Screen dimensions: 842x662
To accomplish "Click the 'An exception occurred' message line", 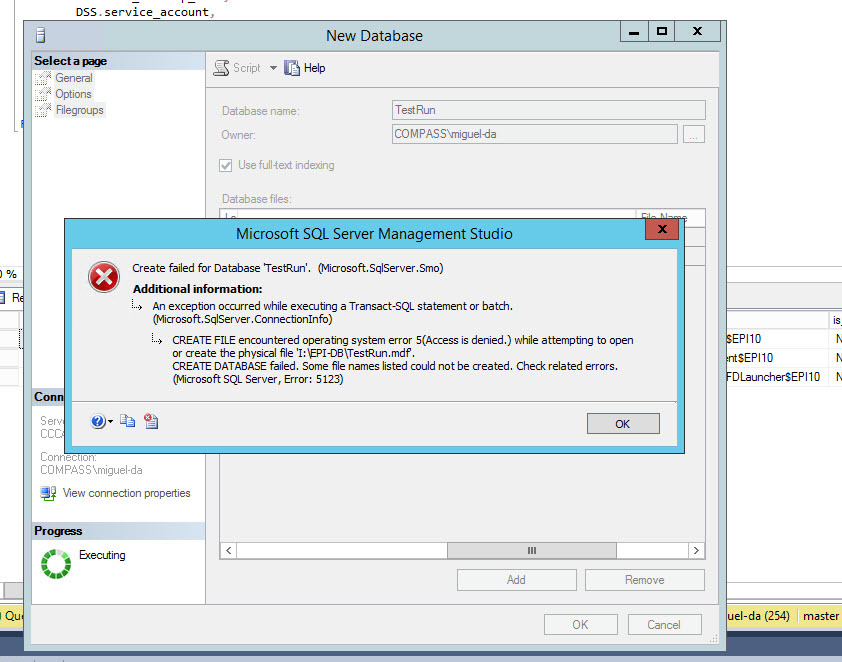I will [332, 306].
